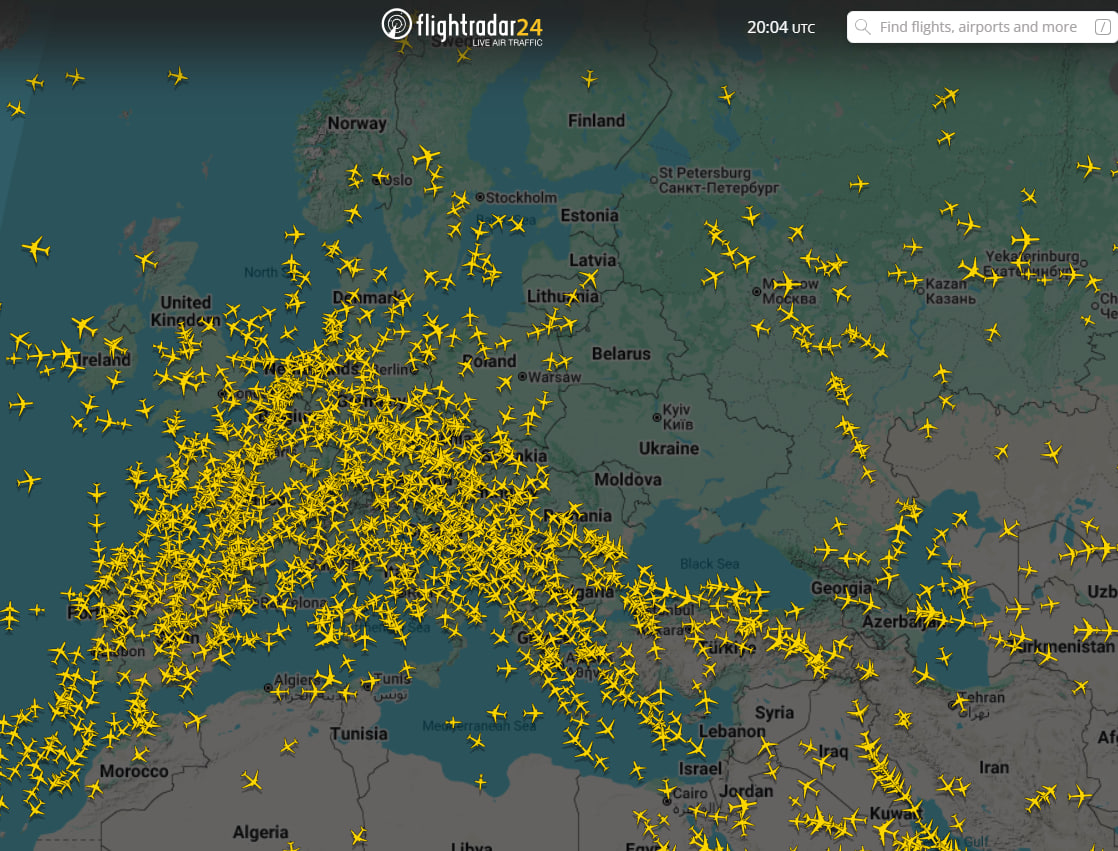Select the aircraft just north of Libya label
This screenshot has width=1118, height=851.
(481, 783)
